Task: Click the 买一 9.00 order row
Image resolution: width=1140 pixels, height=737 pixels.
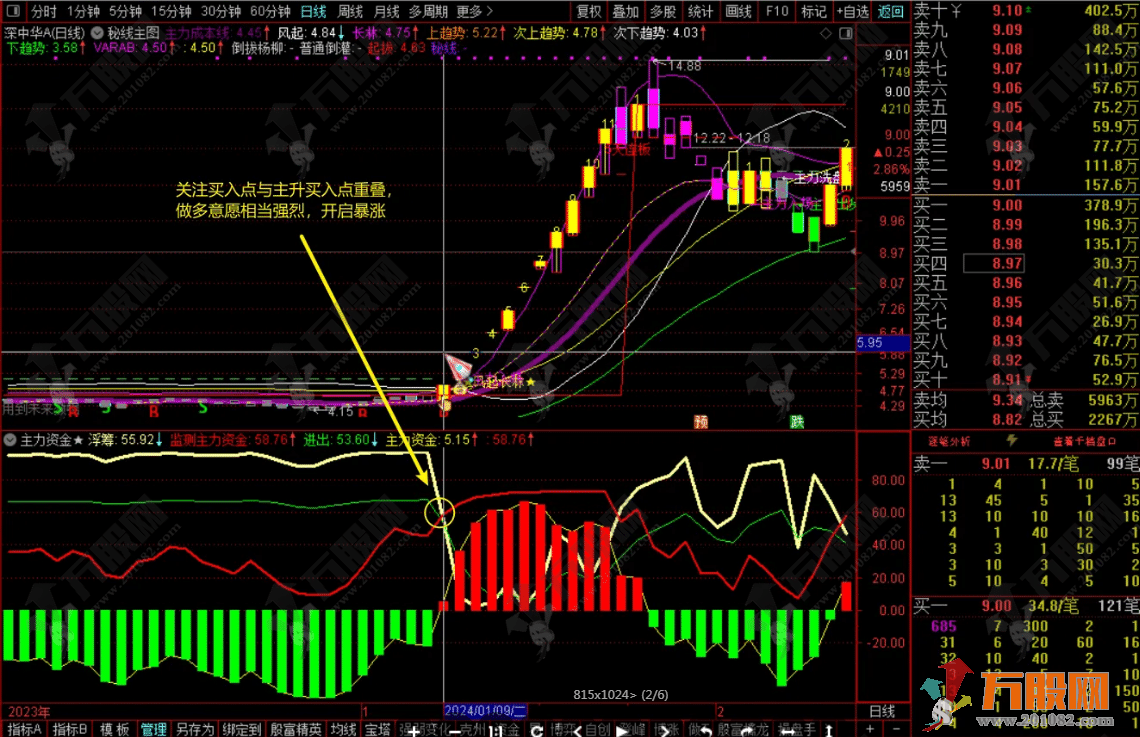Action: click(x=1025, y=205)
